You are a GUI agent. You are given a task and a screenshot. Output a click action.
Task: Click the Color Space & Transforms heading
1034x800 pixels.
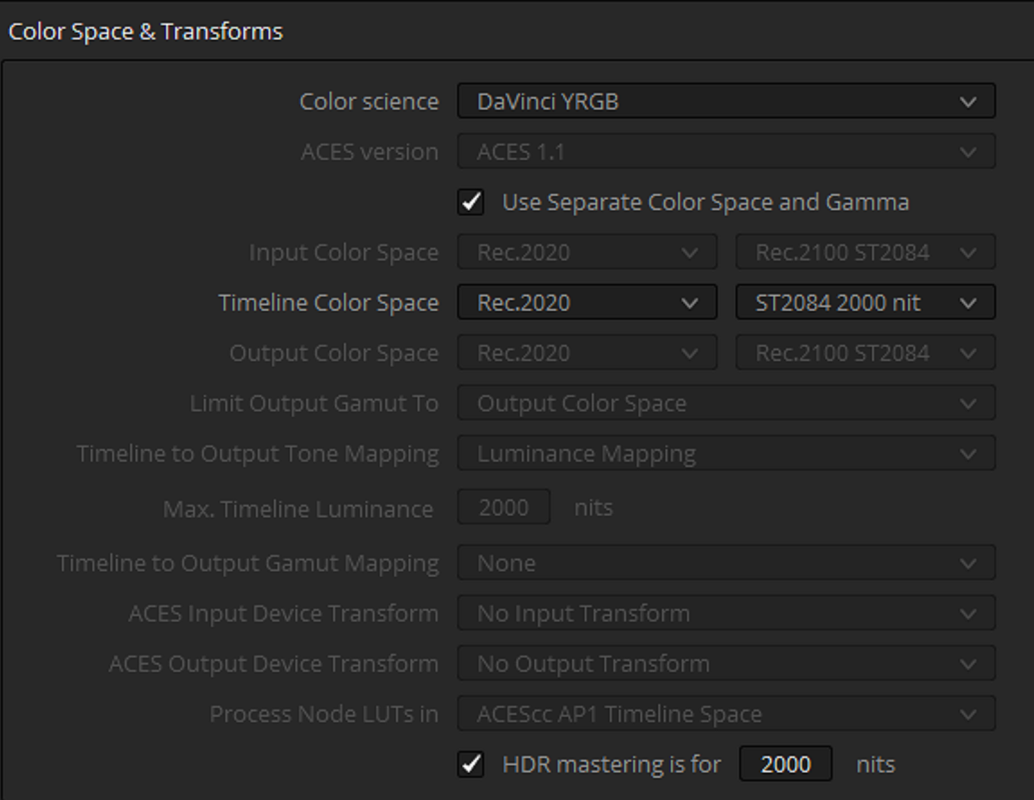[145, 32]
